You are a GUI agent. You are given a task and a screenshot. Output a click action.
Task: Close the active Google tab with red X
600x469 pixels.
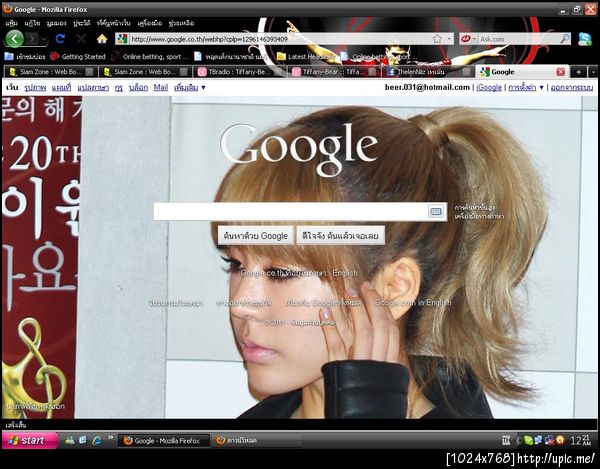[561, 72]
